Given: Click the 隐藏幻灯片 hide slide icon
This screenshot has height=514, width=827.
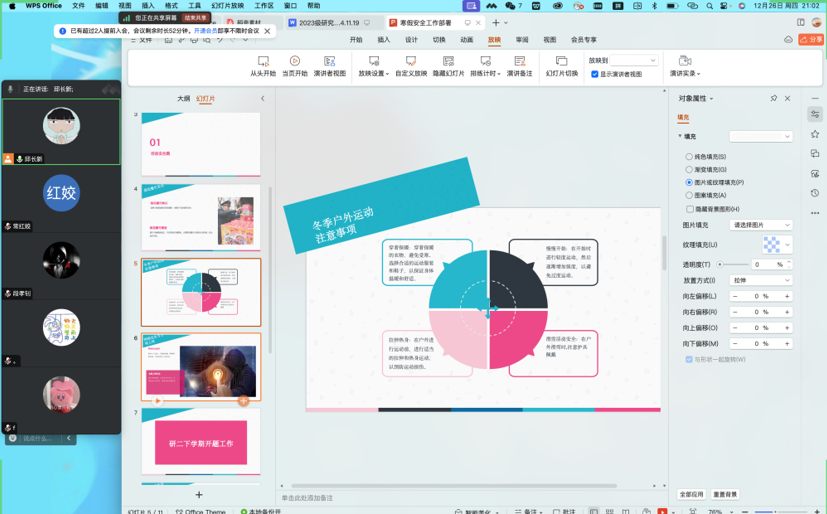Looking at the screenshot, I should point(448,62).
